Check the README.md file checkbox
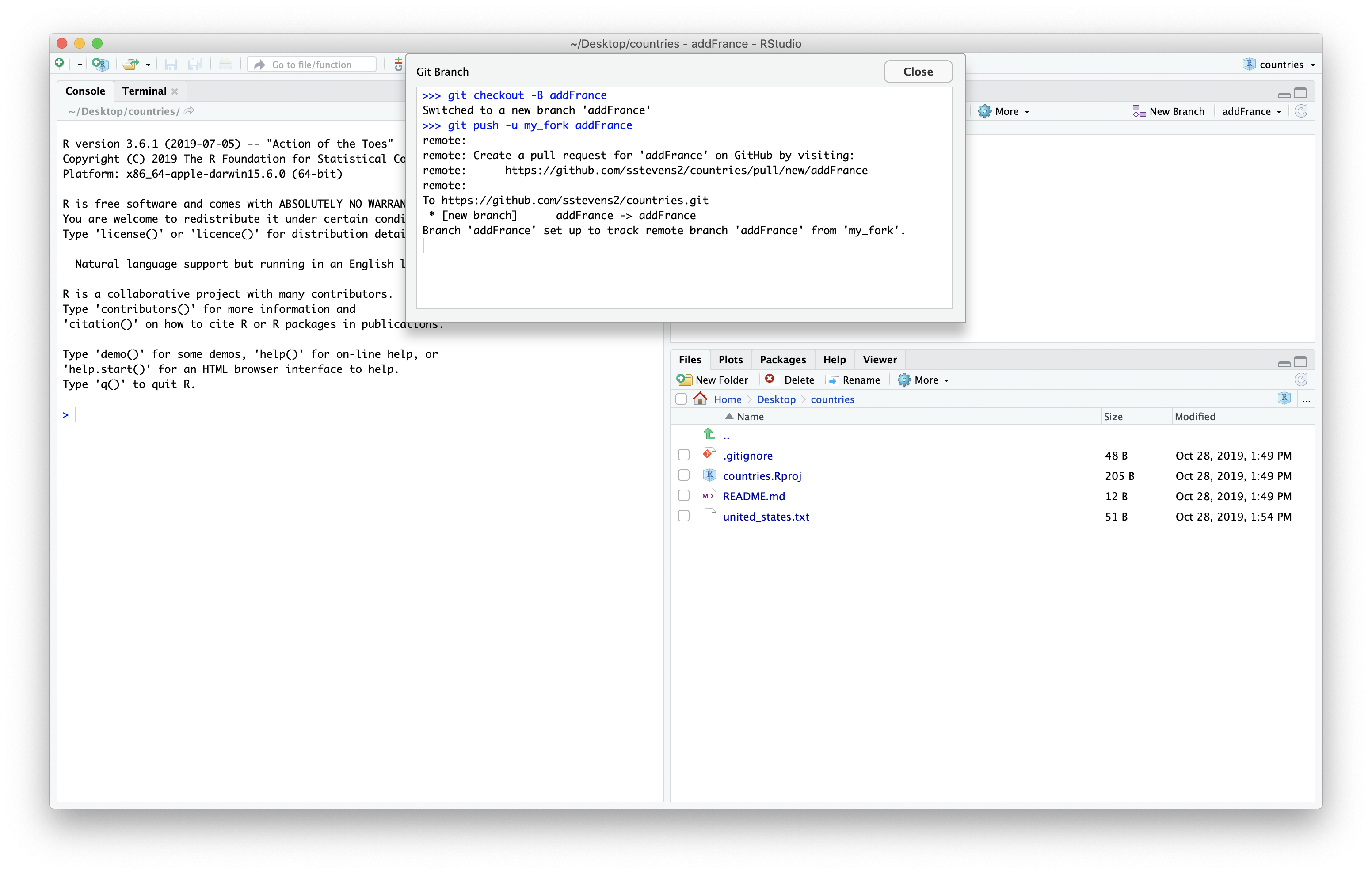 (684, 495)
